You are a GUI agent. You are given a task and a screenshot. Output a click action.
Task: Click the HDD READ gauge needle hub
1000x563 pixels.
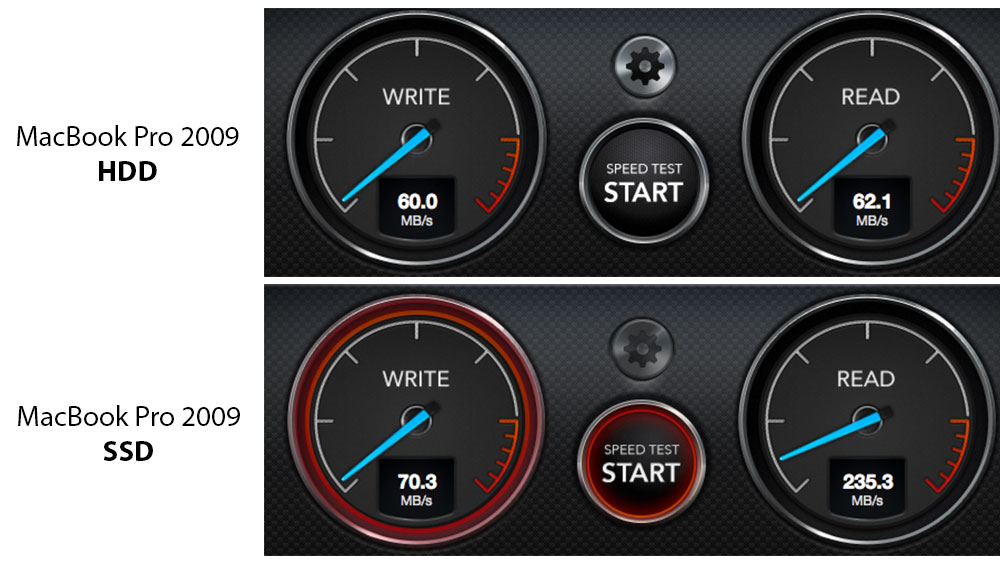click(871, 138)
